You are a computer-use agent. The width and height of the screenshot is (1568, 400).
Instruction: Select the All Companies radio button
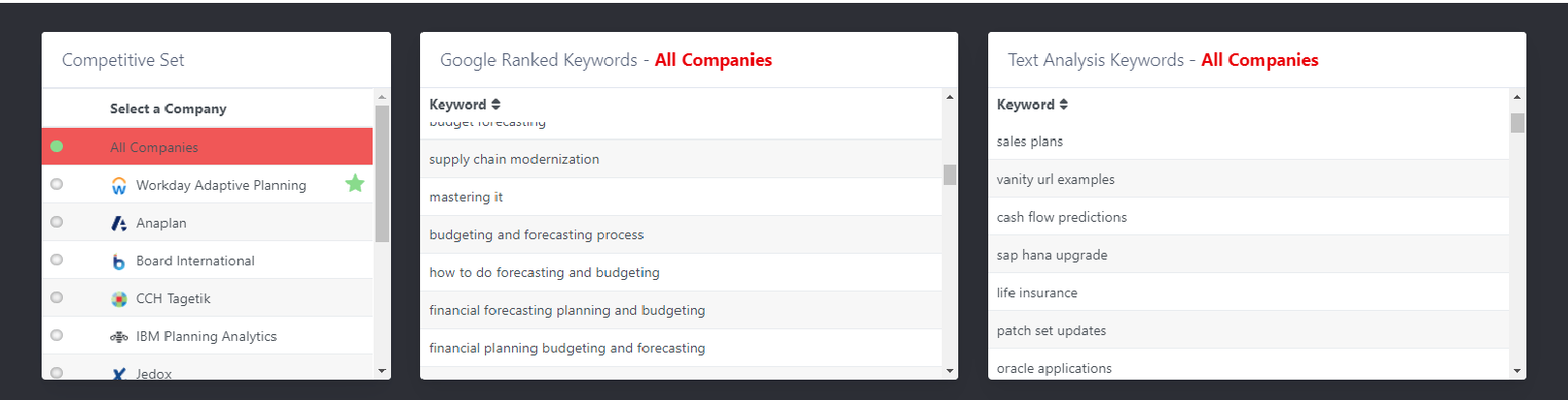[57, 146]
